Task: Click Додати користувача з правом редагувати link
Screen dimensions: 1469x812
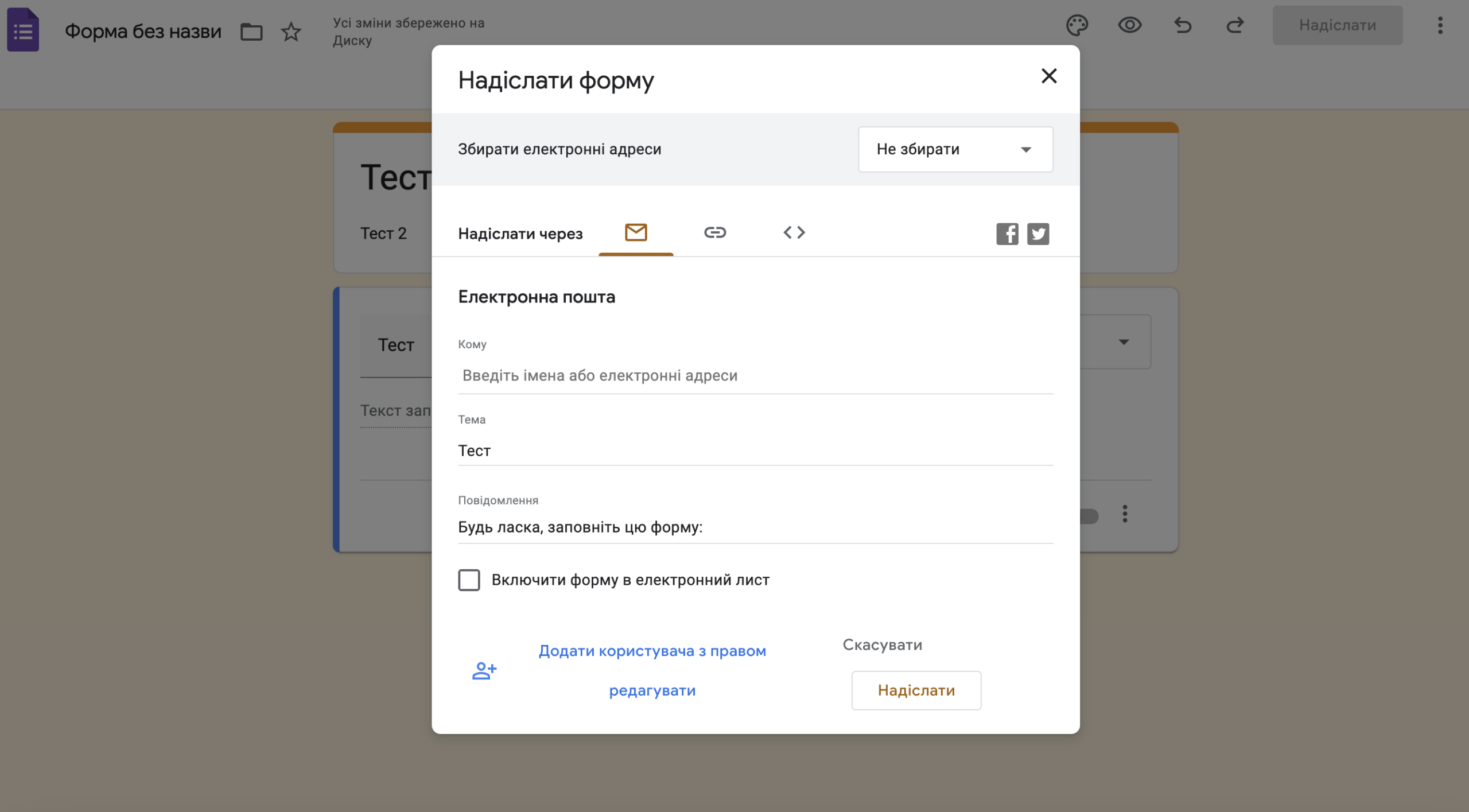Action: (652, 670)
